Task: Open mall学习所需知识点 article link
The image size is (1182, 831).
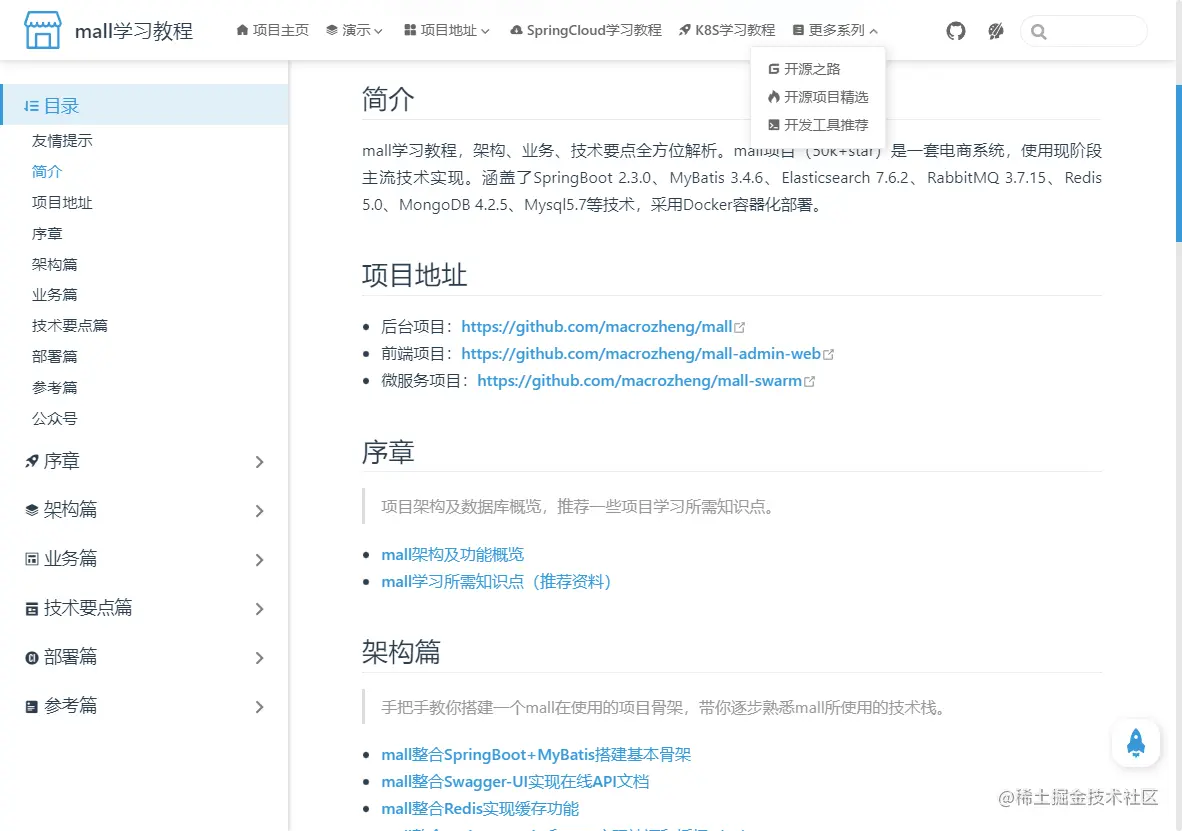Action: [x=496, y=581]
